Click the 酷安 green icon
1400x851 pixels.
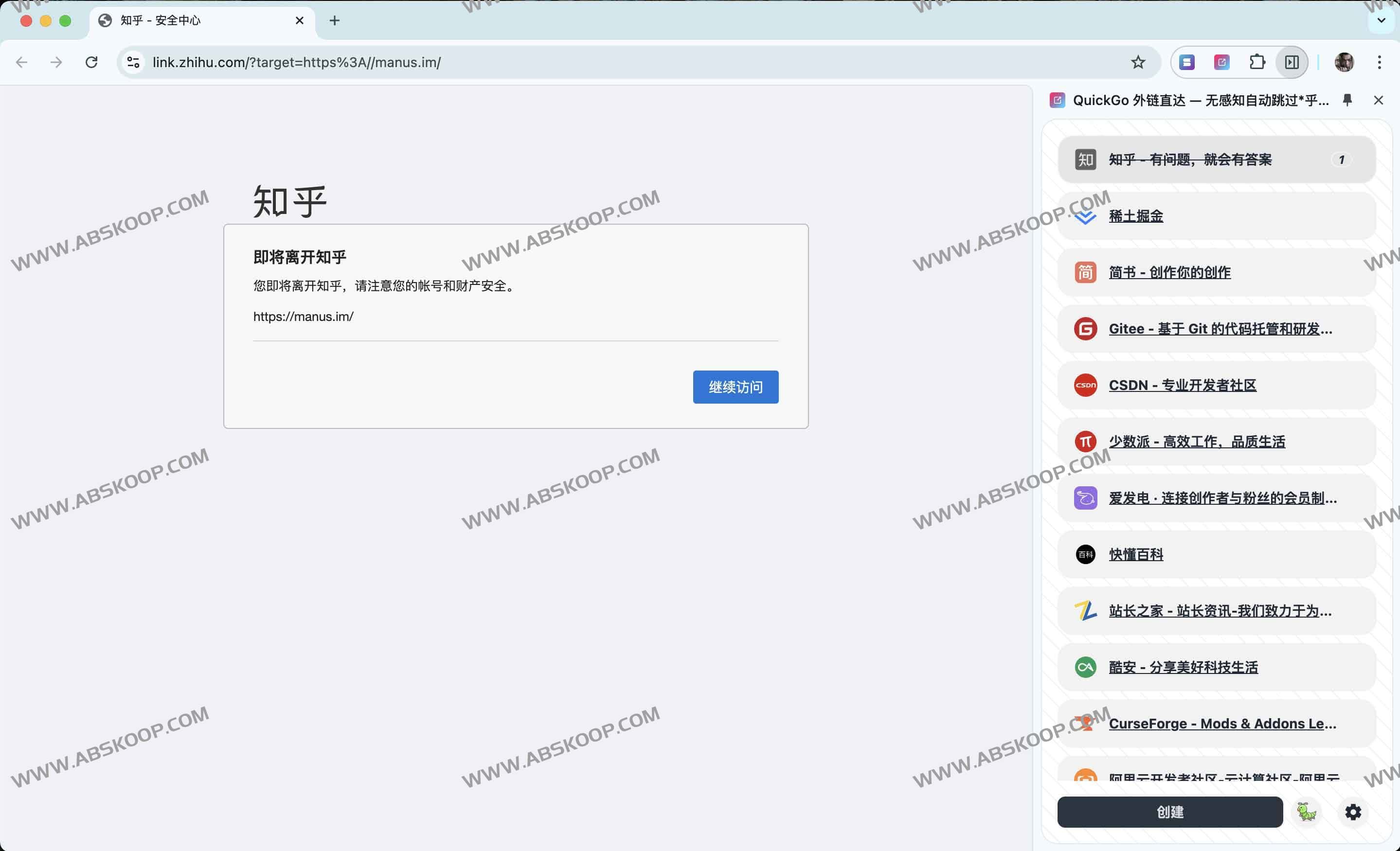coord(1085,667)
